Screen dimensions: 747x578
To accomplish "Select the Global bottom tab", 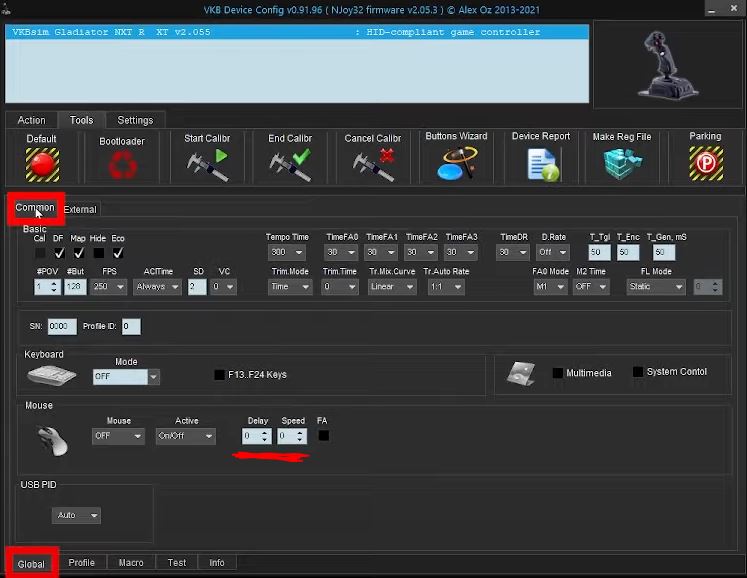I will pos(31,564).
